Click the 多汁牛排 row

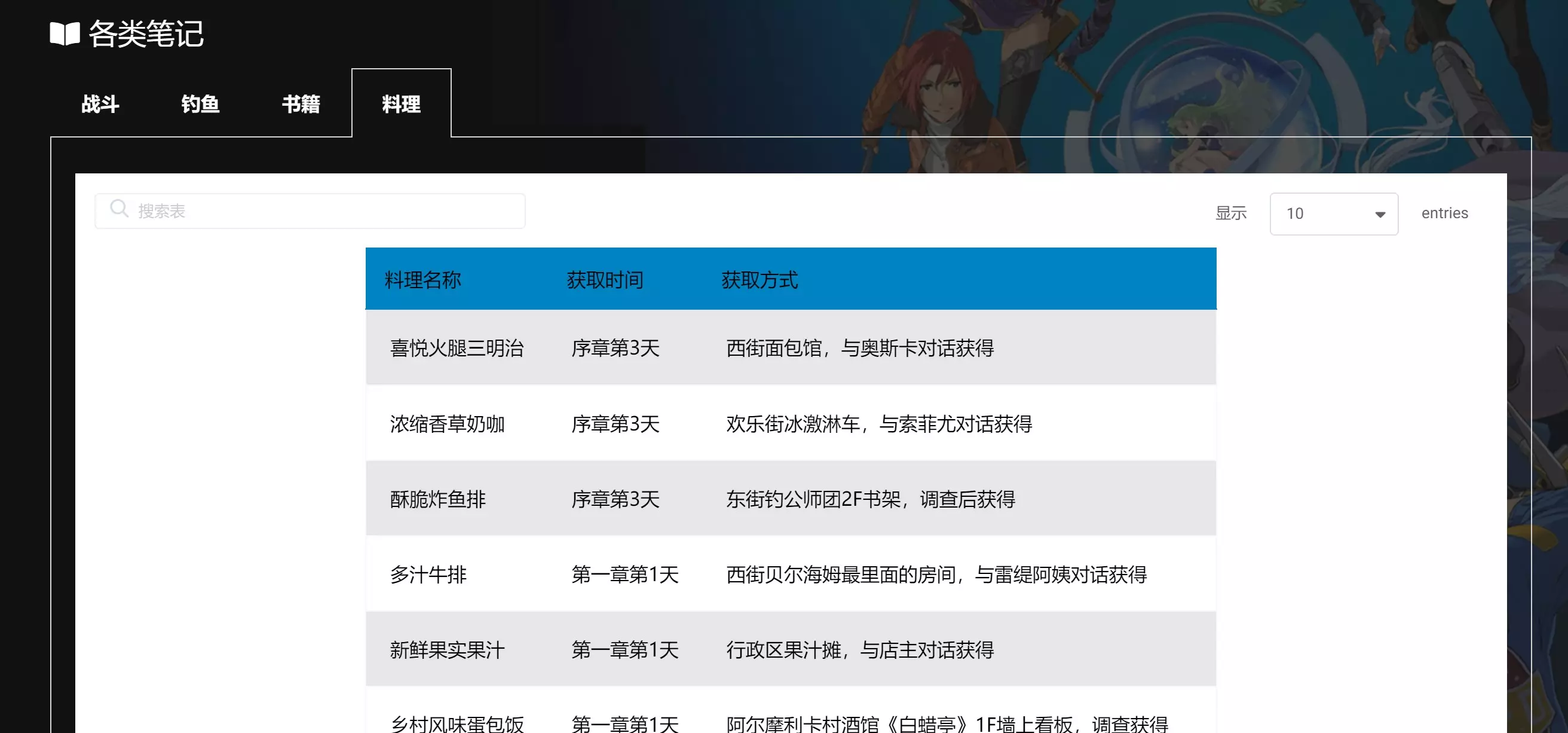click(x=428, y=575)
